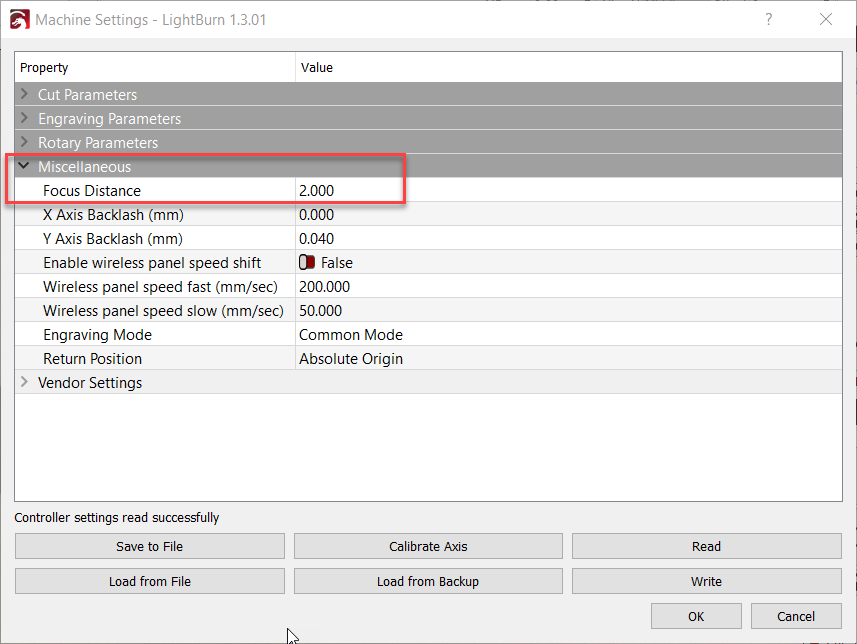Expand the Cut Parameters section
857x644 pixels.
[24, 94]
